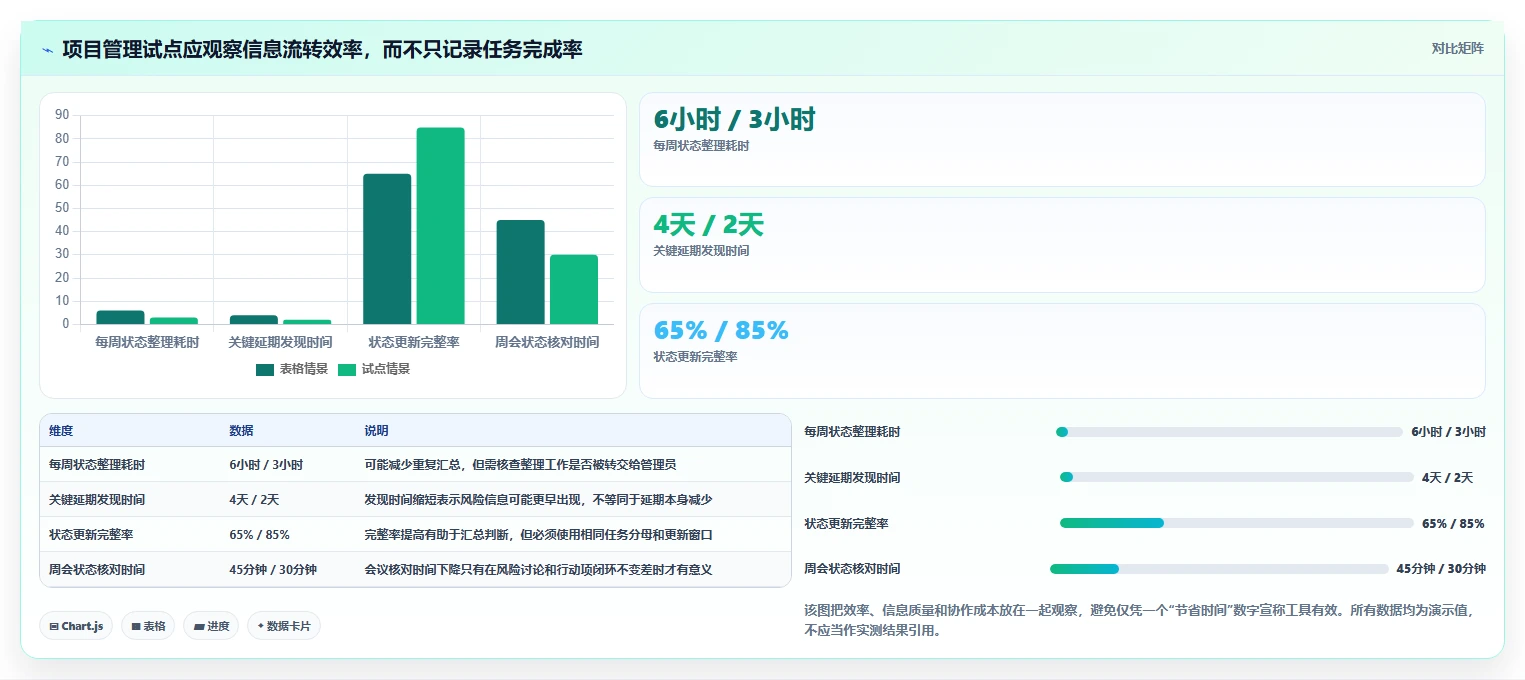Click the 6小时 / 3小时 data card
Image resolution: width=1525 pixels, height=680 pixels.
coord(1062,140)
